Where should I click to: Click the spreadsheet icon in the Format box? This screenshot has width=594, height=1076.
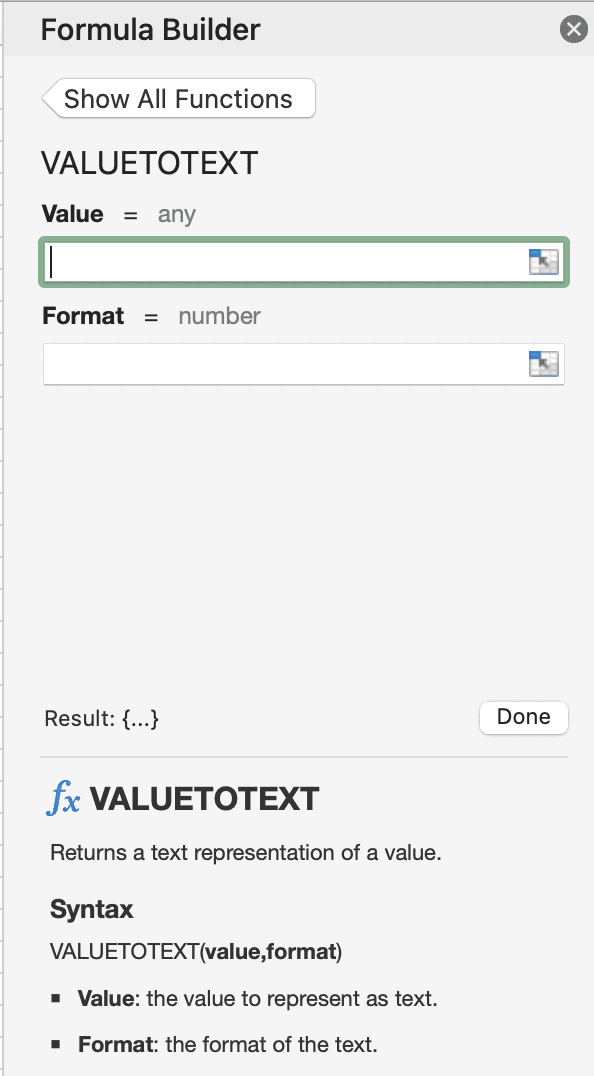click(543, 363)
